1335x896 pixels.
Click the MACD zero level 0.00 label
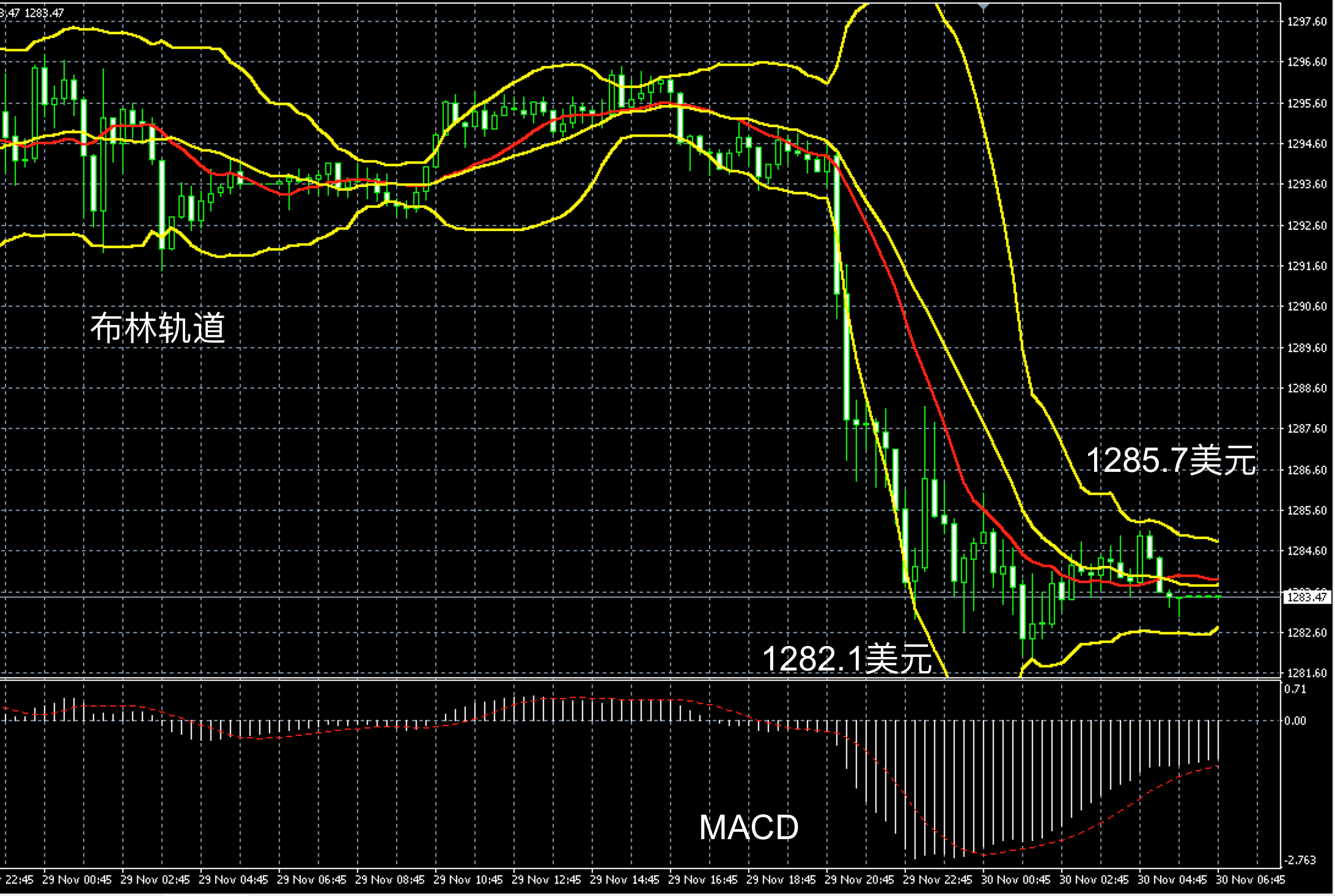coord(1295,721)
